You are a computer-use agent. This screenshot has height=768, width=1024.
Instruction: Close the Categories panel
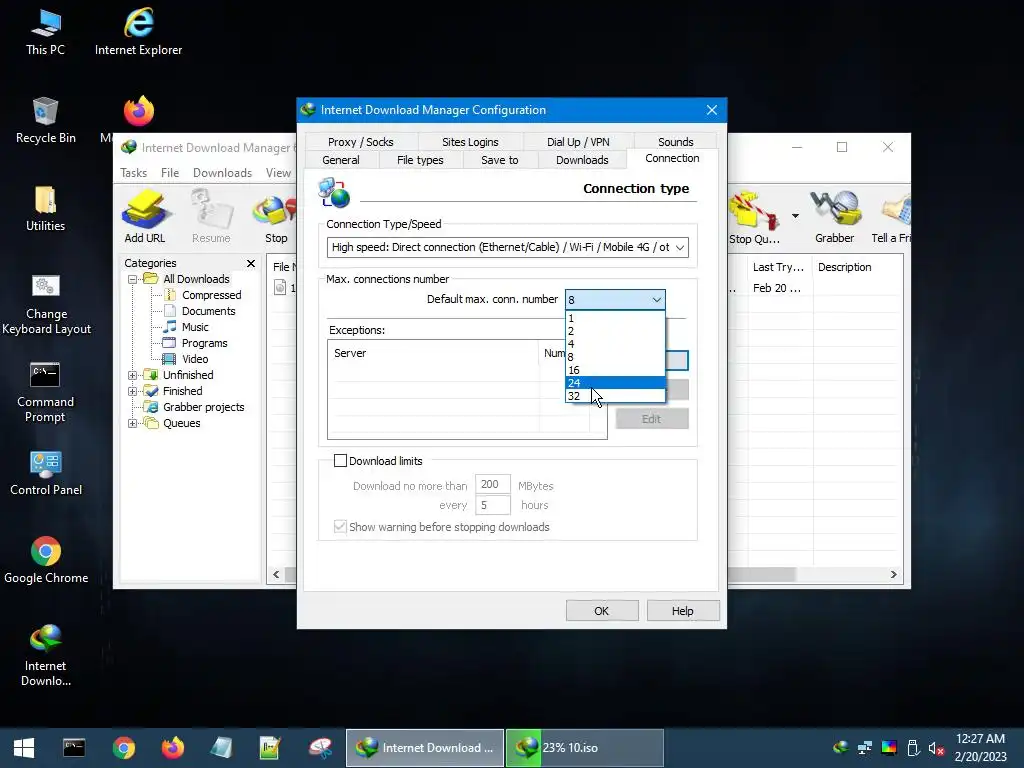point(251,263)
